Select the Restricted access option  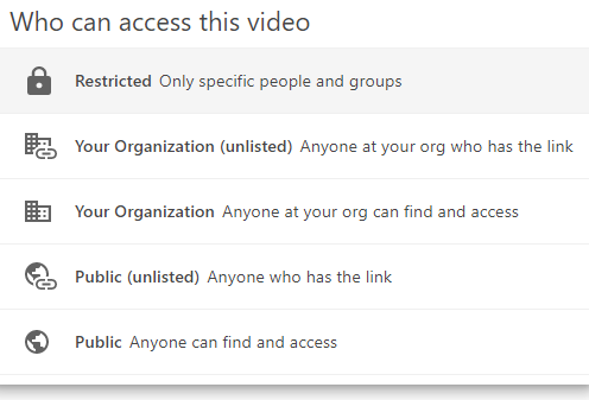295,81
